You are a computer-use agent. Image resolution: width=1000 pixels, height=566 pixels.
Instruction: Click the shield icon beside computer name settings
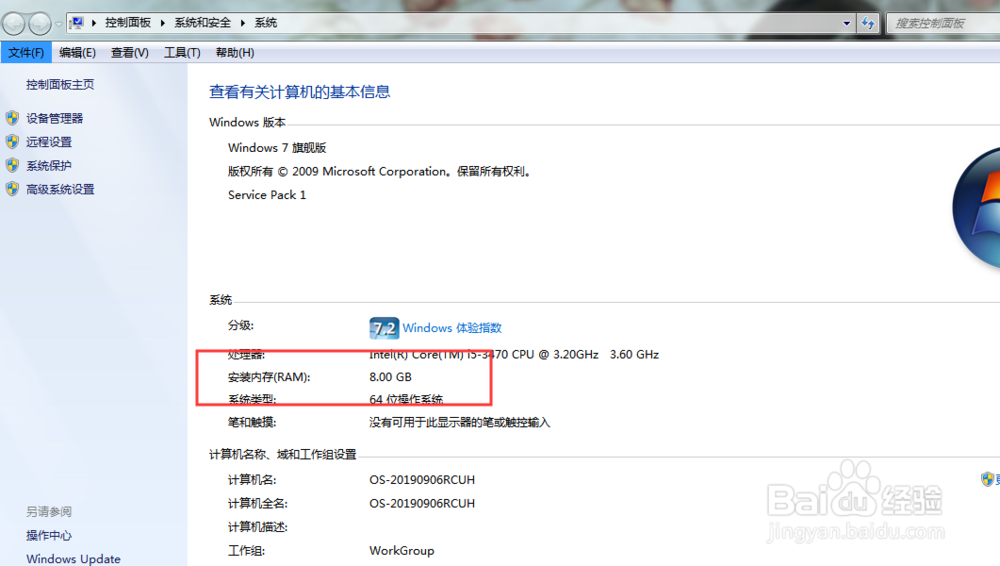pos(987,479)
